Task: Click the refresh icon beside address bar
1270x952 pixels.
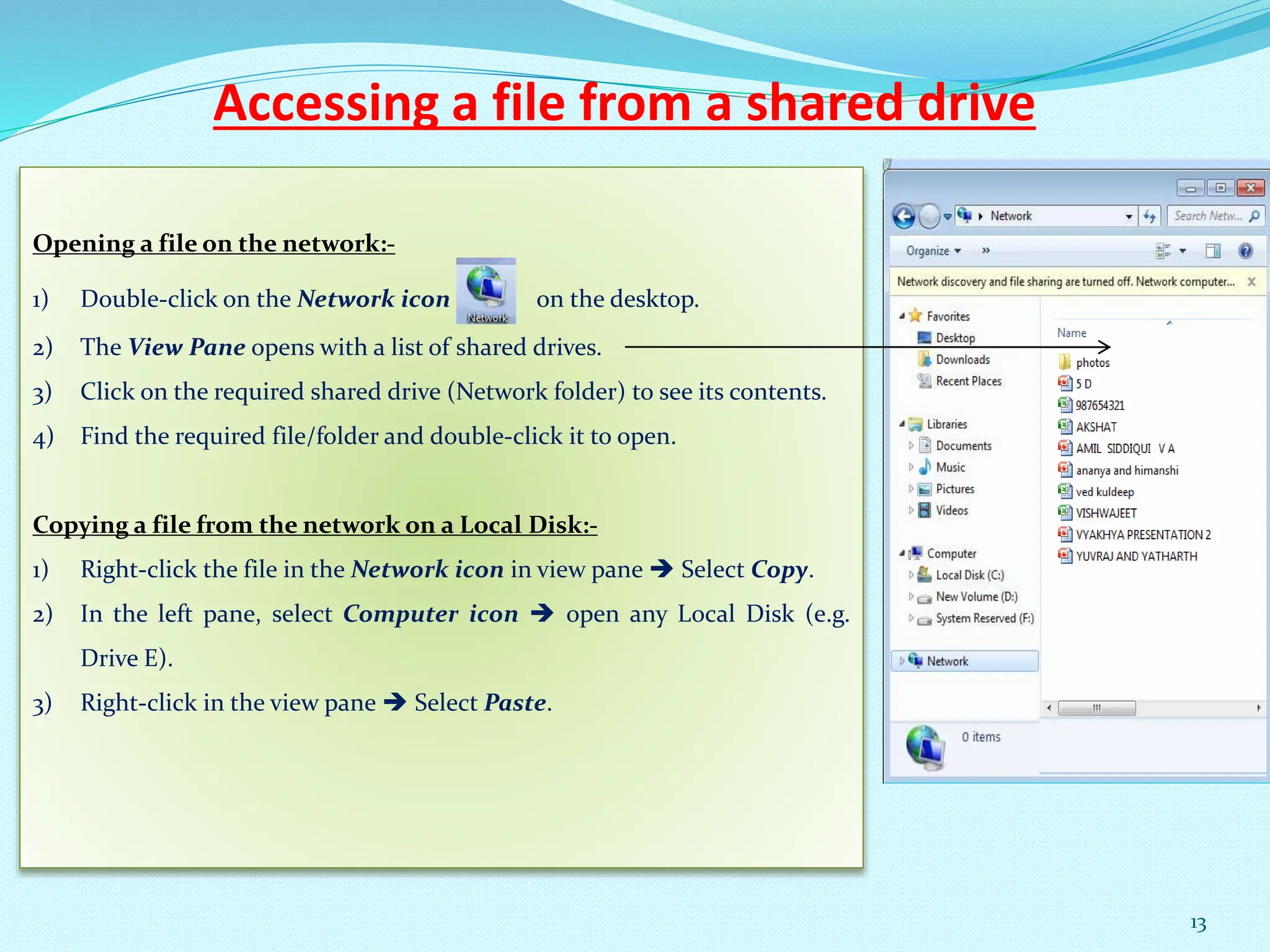Action: [x=1149, y=216]
